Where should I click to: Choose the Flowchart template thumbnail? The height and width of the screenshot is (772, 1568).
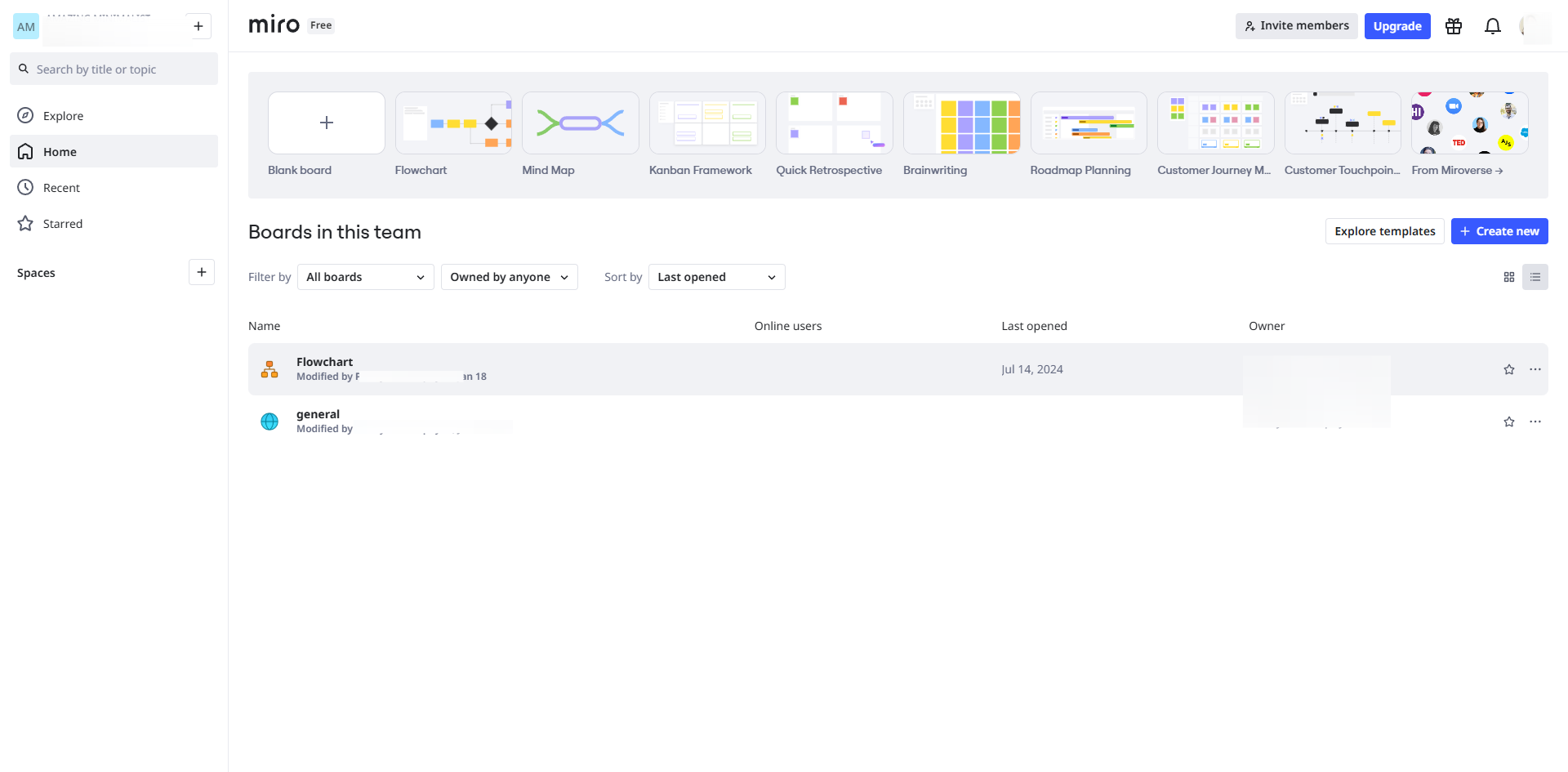pos(453,123)
